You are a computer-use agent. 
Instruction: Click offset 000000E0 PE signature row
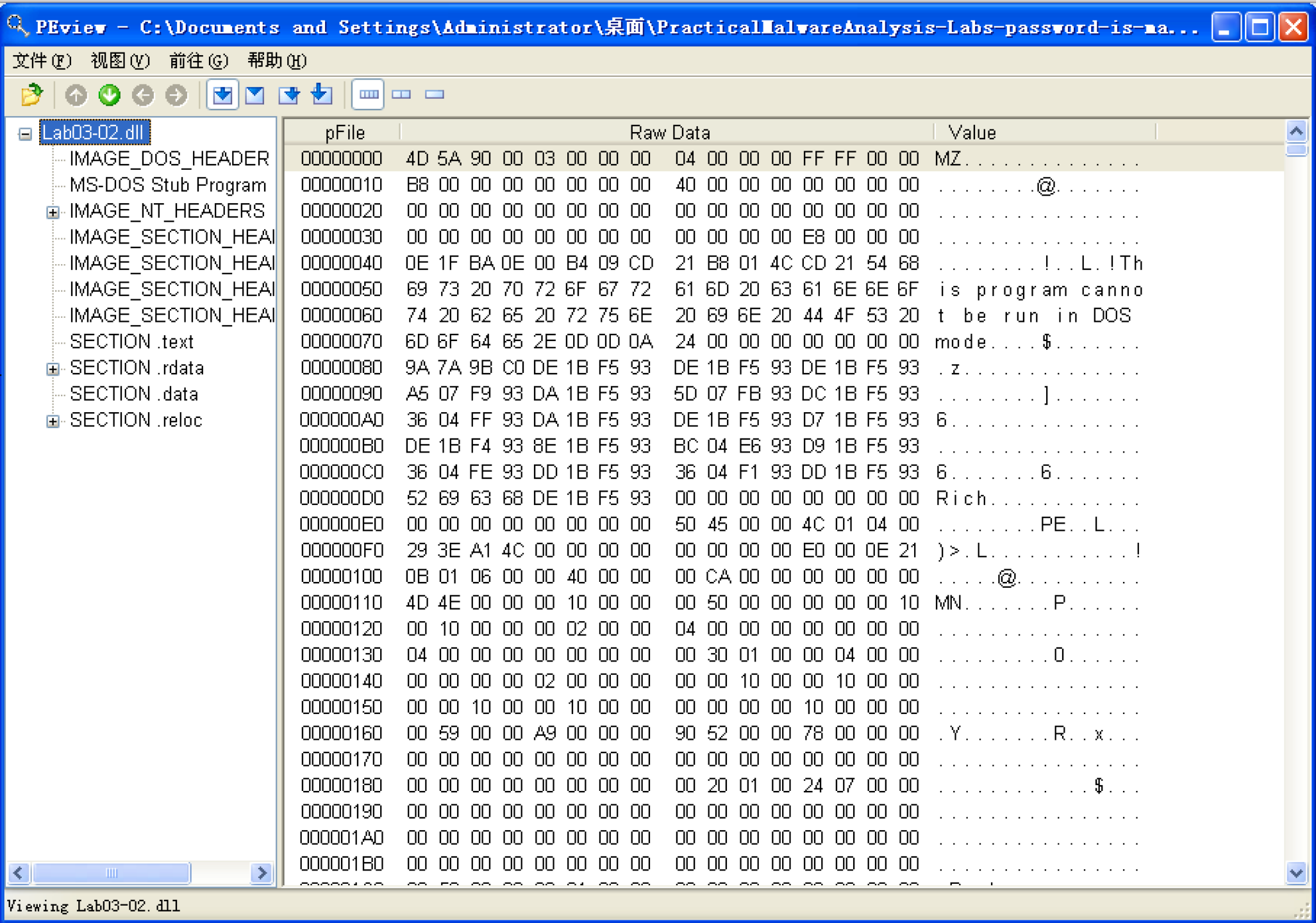tap(785, 524)
